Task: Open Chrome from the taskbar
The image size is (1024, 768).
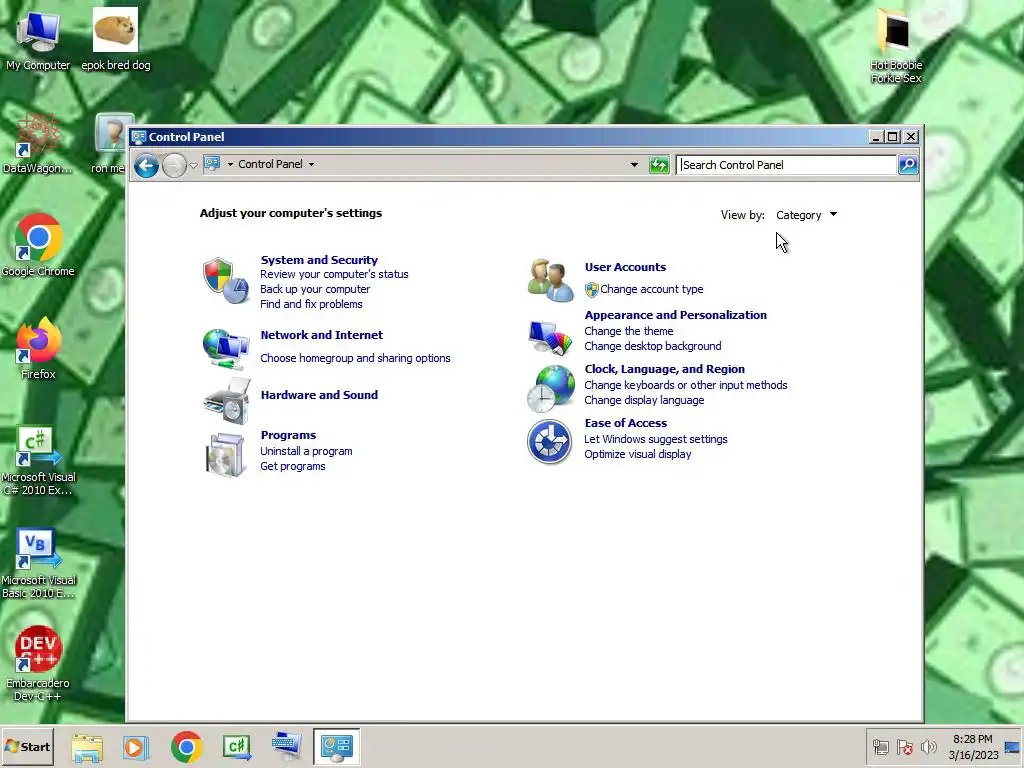Action: (x=187, y=747)
